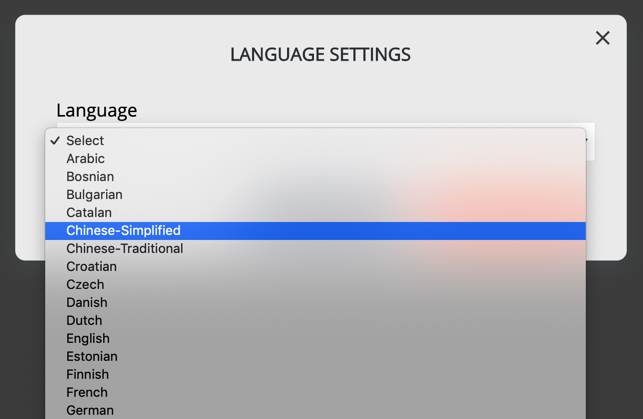643x419 pixels.
Task: Set language to English
Action: (315, 339)
